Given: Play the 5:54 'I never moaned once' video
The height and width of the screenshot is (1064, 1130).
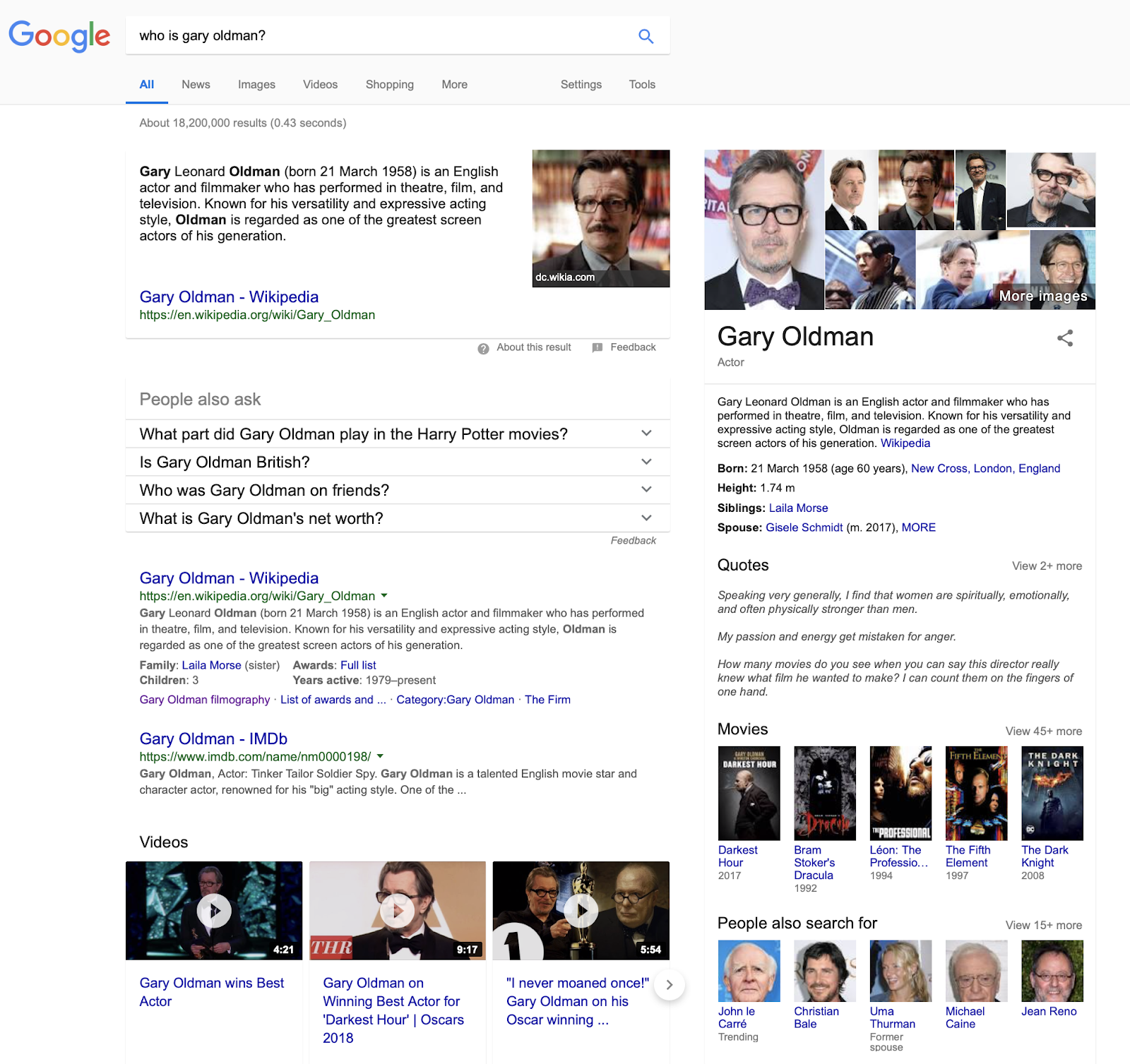Looking at the screenshot, I should 581,911.
